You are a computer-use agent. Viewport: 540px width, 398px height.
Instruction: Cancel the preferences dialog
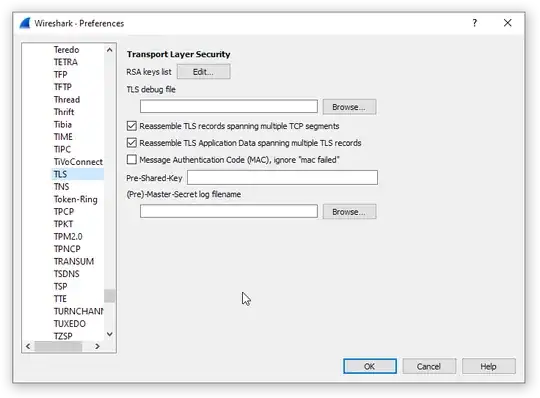(x=429, y=366)
